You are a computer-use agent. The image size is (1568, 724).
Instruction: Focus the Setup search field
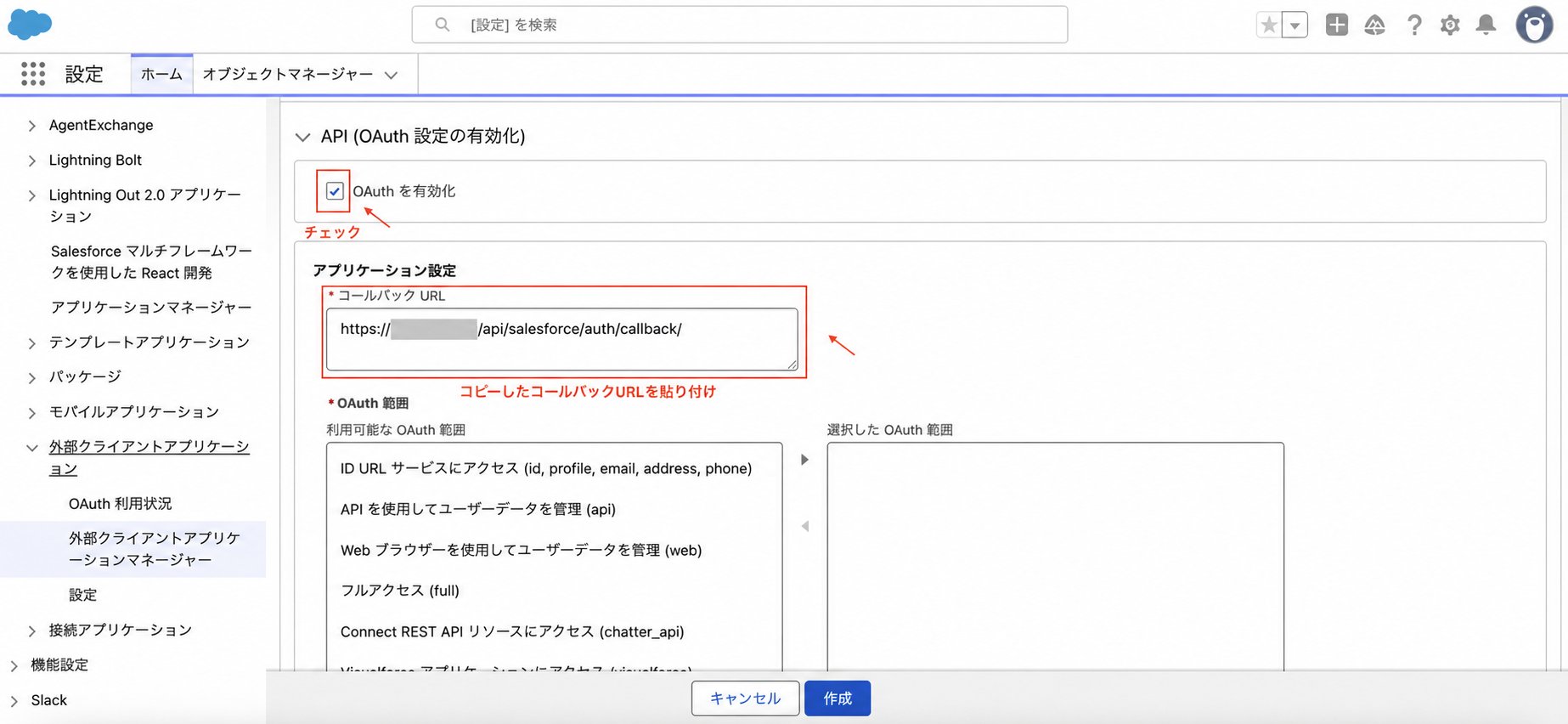[x=739, y=25]
